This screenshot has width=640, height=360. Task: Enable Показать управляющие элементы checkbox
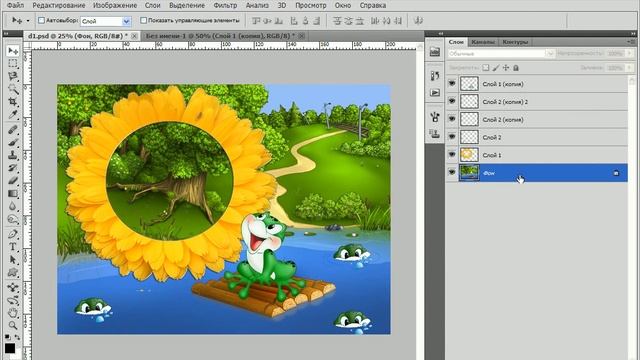point(143,20)
